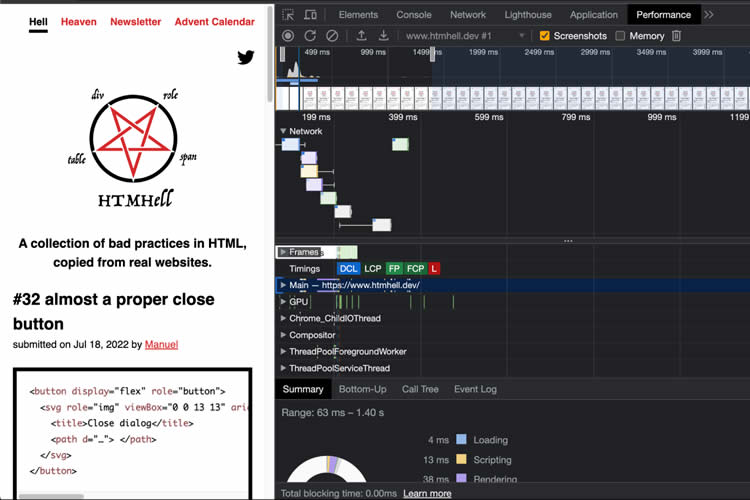Click the left overview range handle
The width and height of the screenshot is (750, 500).
(282, 54)
